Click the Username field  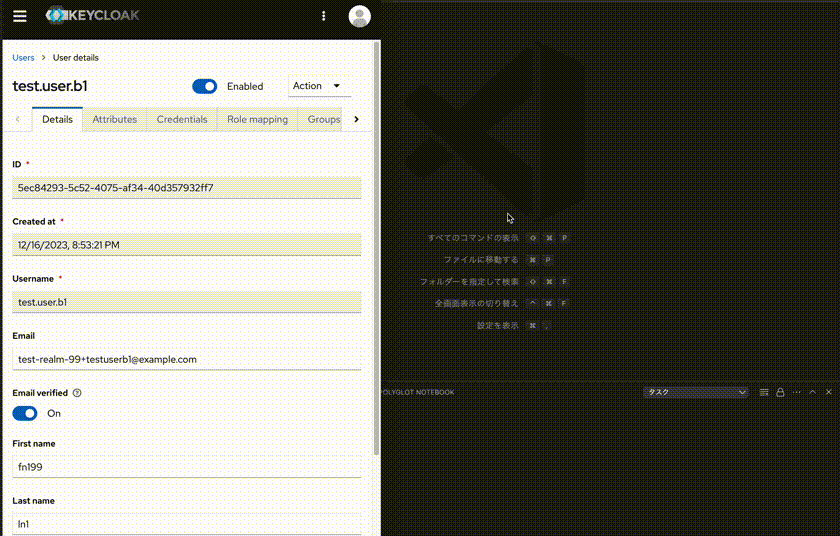(186, 302)
